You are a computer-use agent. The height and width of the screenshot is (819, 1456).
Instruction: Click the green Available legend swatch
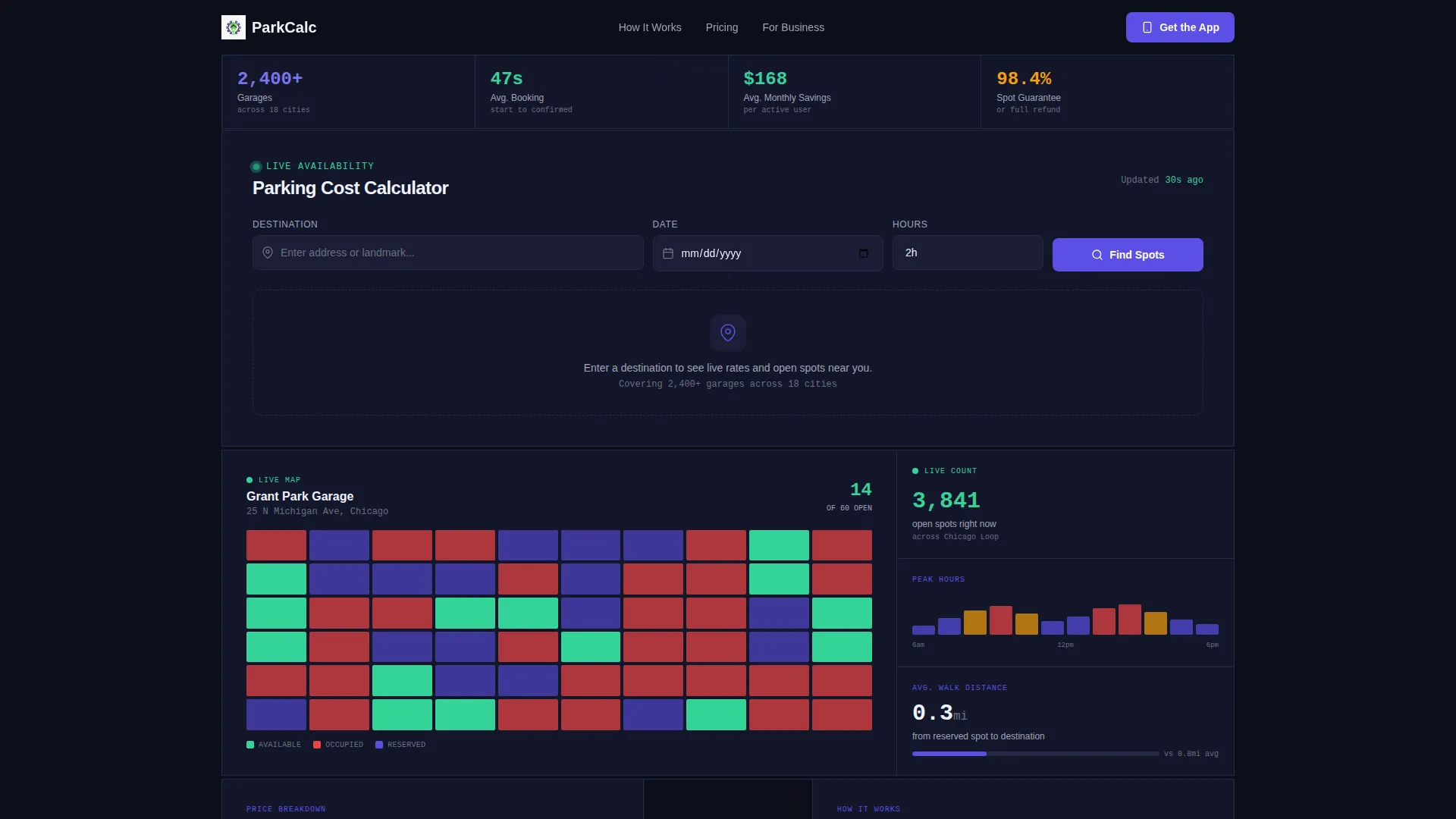[x=250, y=745]
